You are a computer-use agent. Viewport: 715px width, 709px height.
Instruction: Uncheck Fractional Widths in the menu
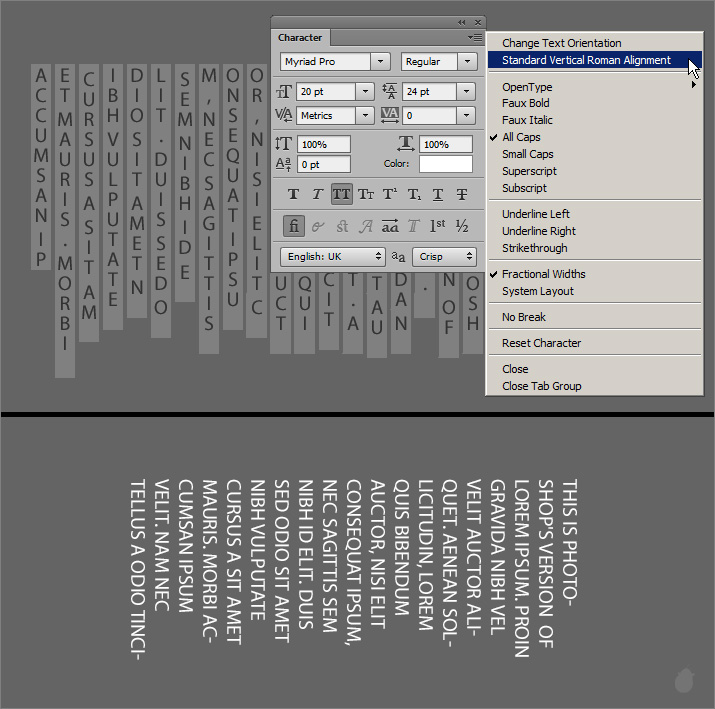(543, 274)
